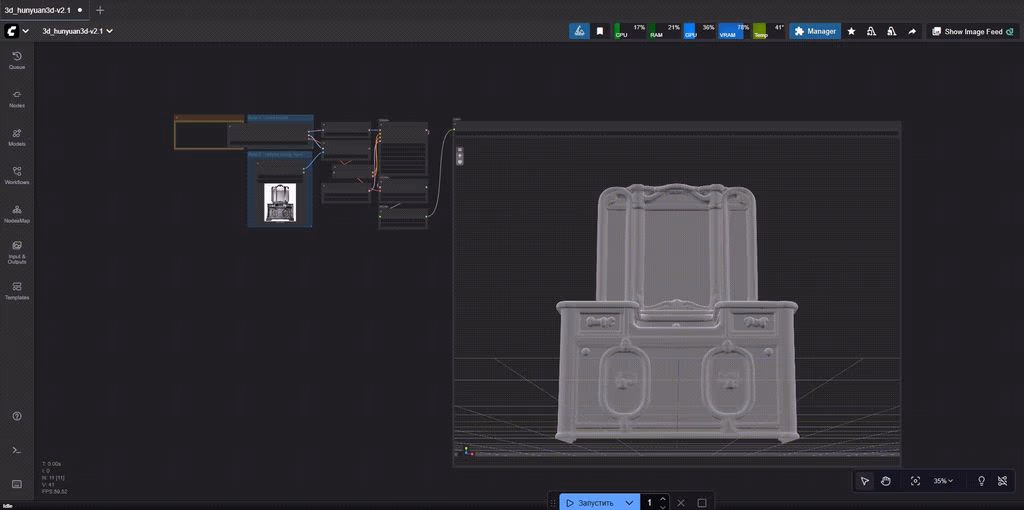Toggle the hand pan mode
1024x510 pixels.
886,481
